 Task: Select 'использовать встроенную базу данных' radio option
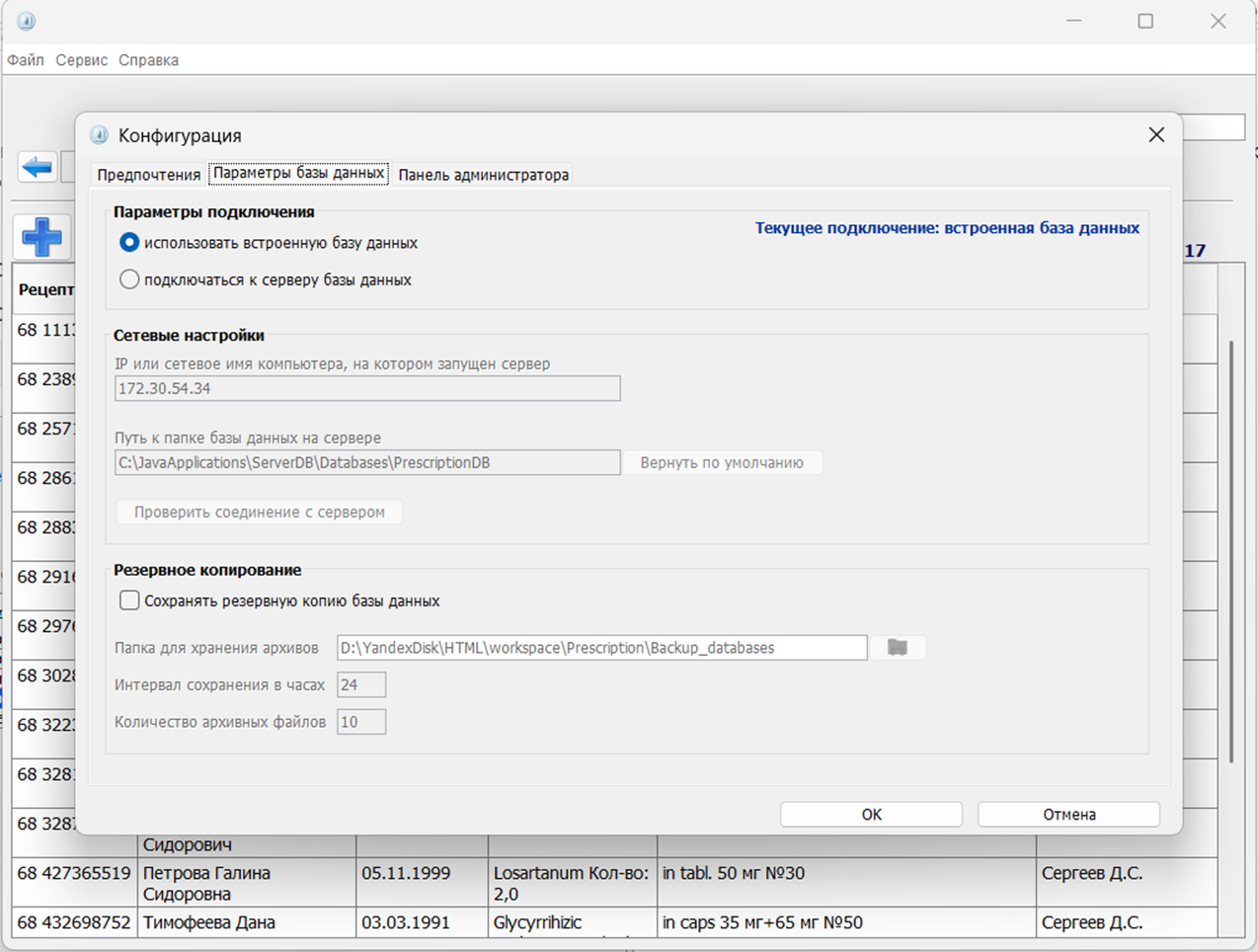(129, 243)
